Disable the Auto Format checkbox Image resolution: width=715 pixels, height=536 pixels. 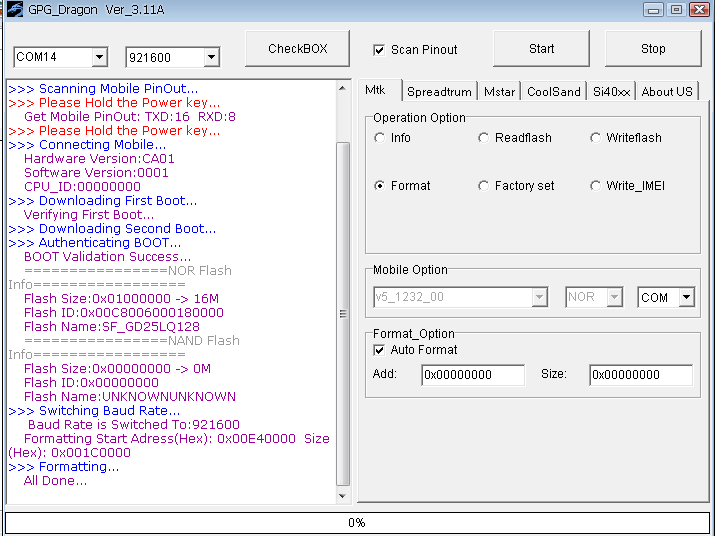[x=379, y=350]
